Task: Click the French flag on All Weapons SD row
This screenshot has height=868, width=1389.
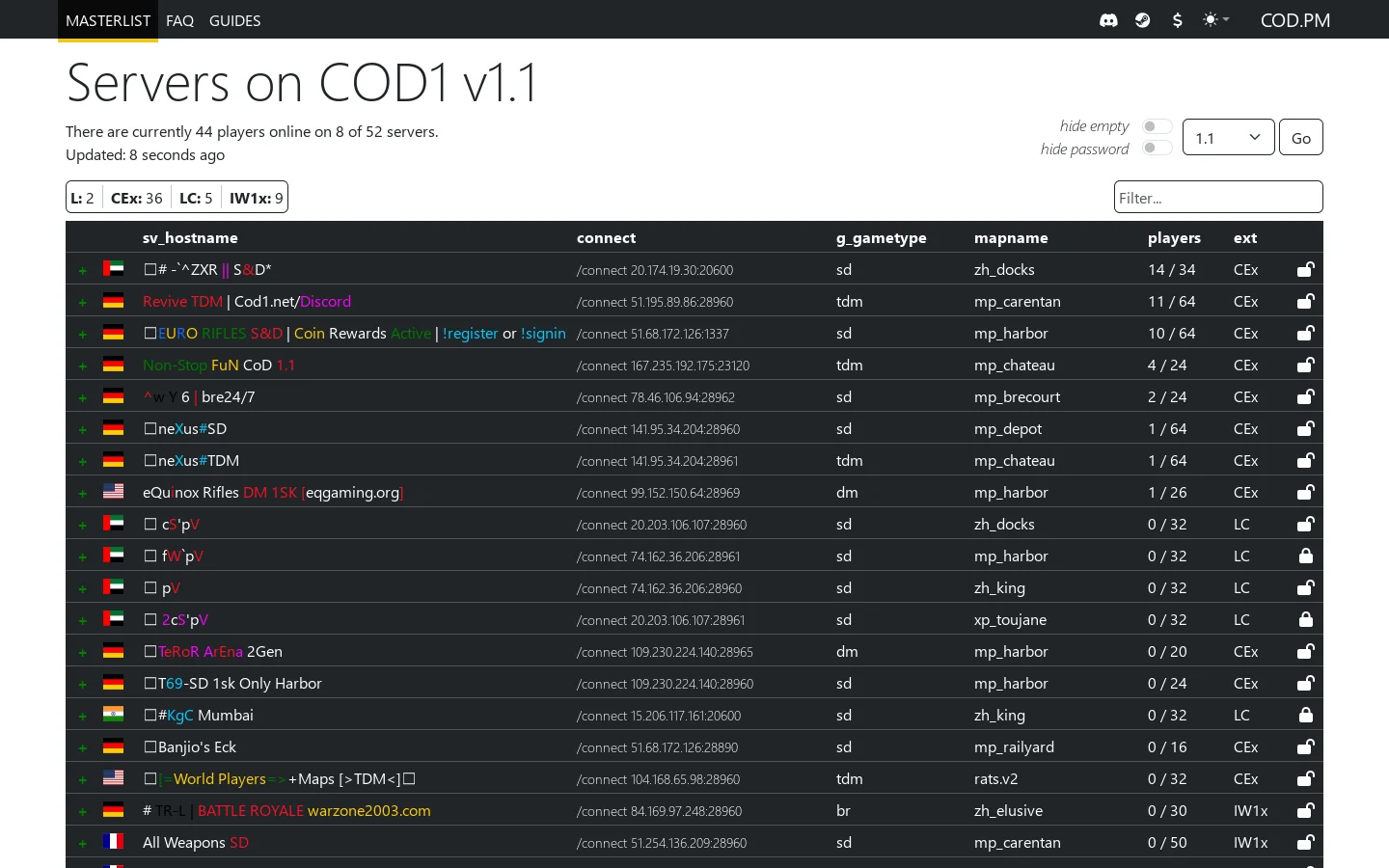Action: [x=114, y=842]
